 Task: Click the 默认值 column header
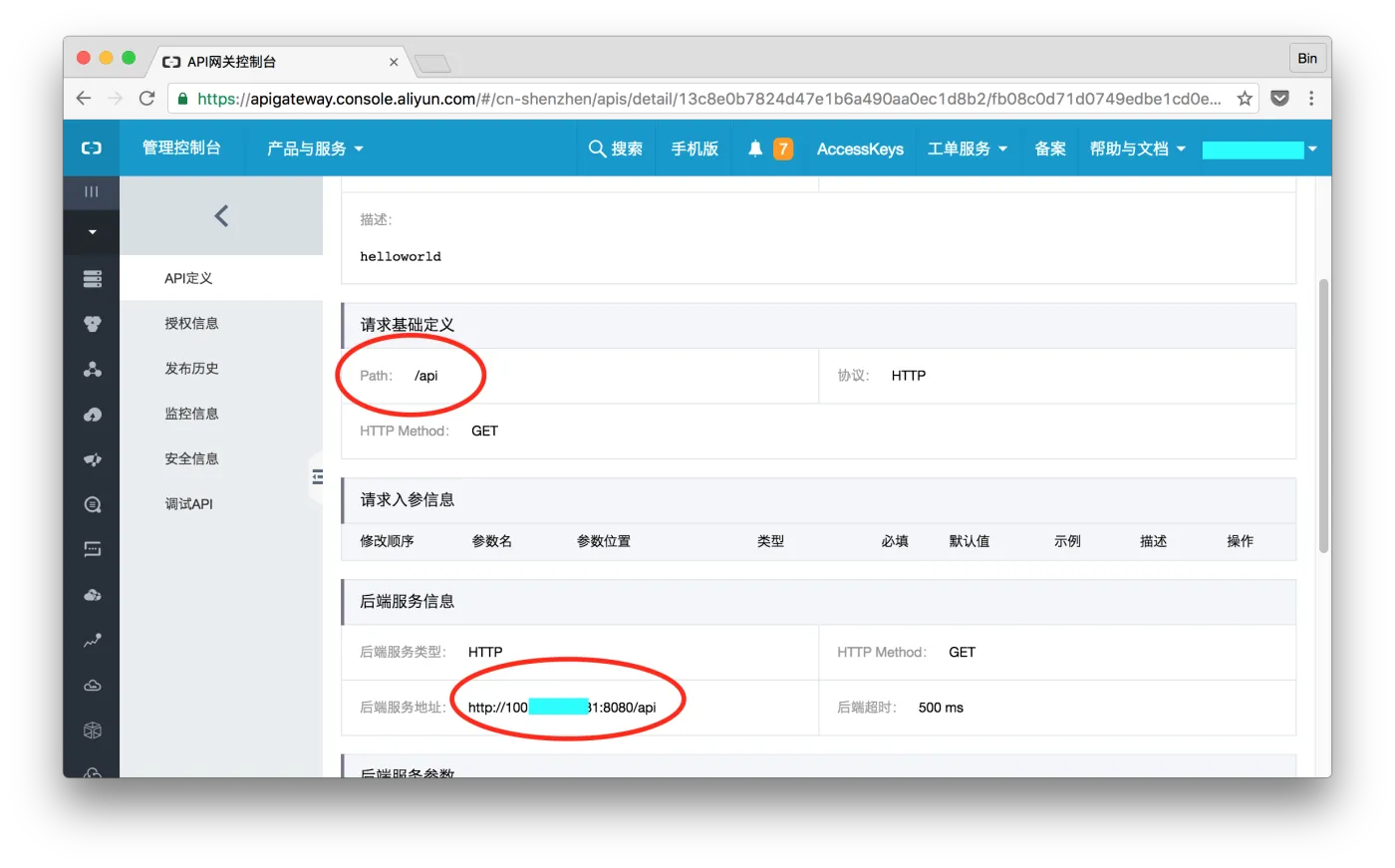point(970,541)
